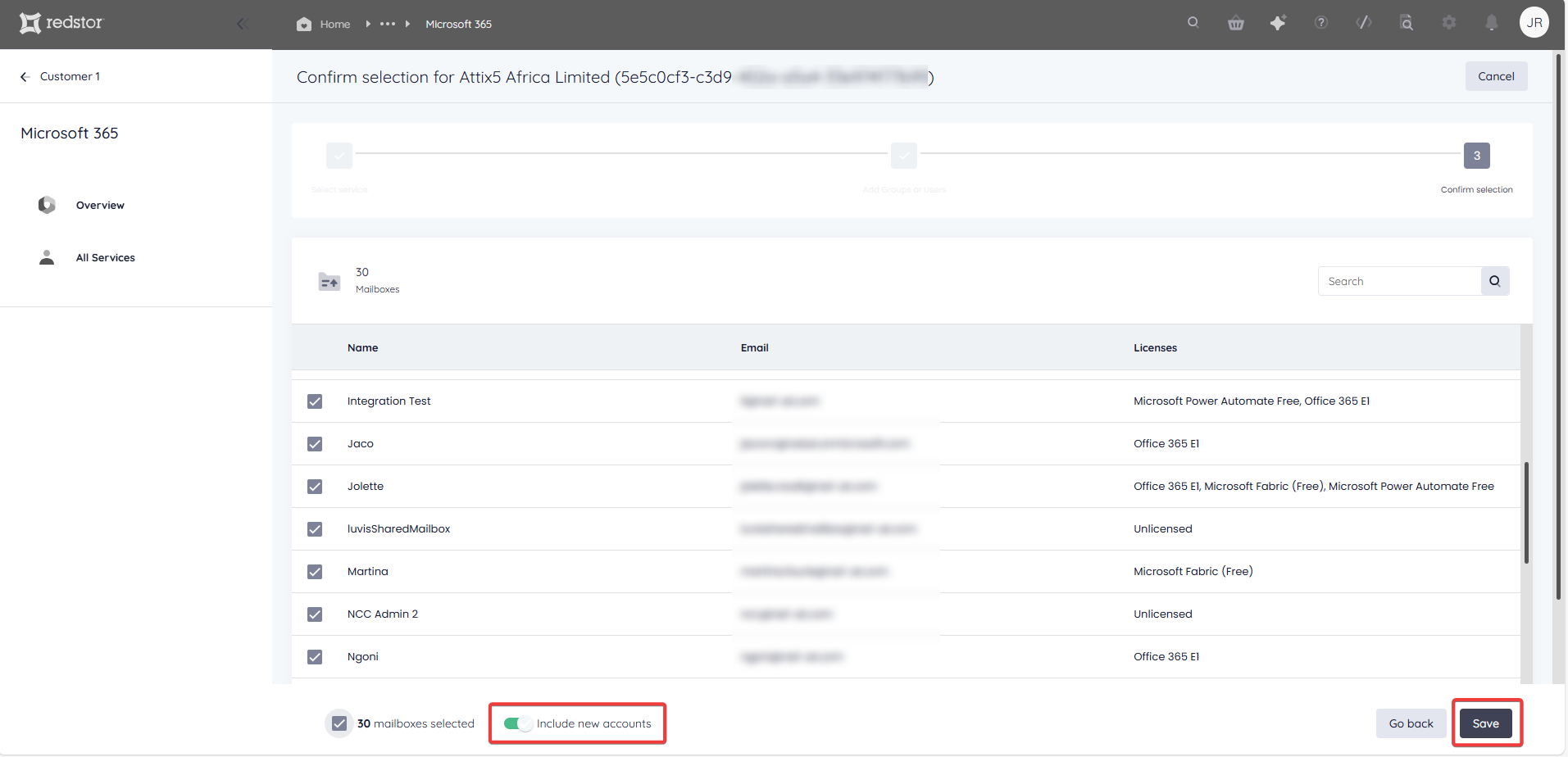Click the Name column header
Viewport: 1568px width, 757px height.
(362, 347)
